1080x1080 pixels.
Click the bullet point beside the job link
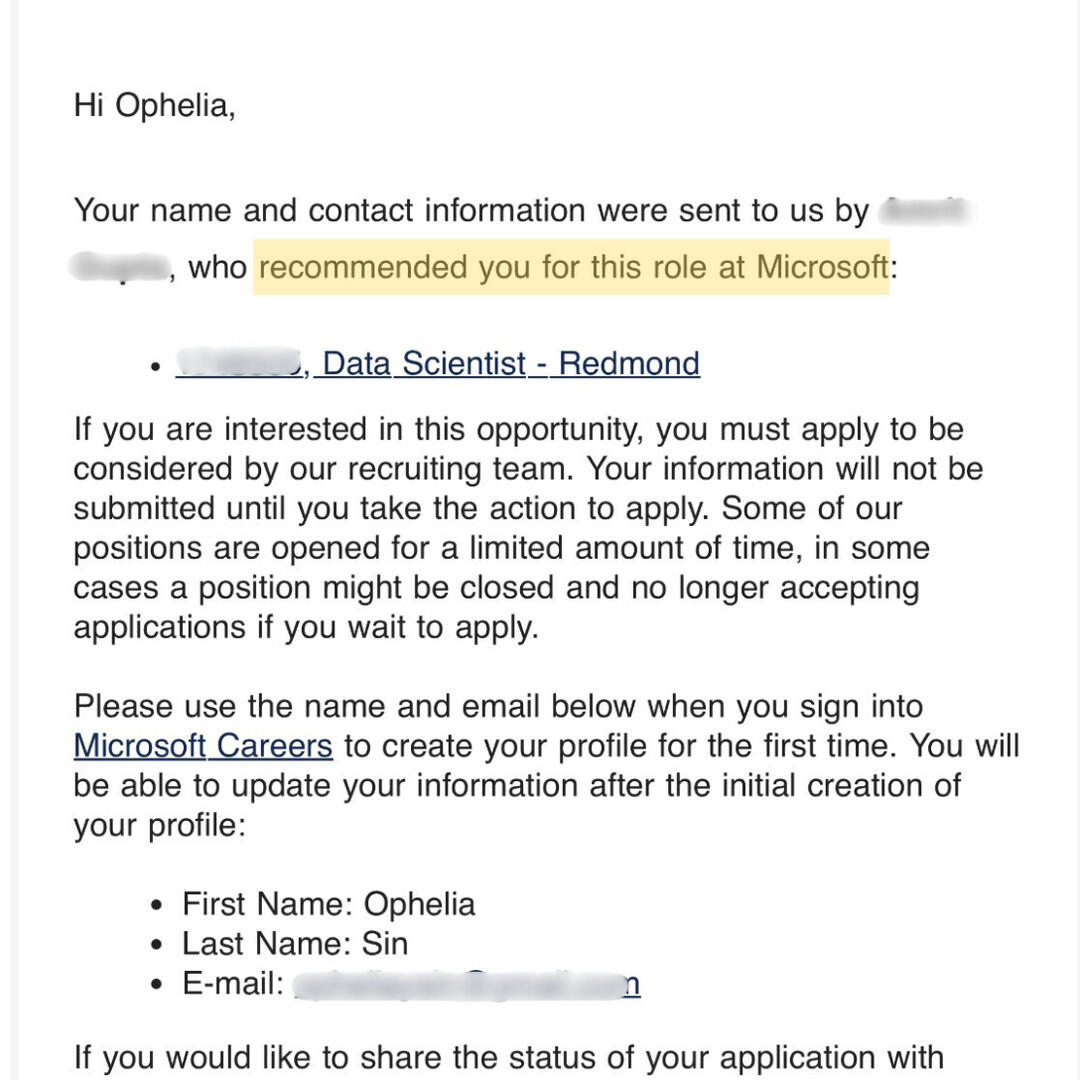click(x=155, y=366)
